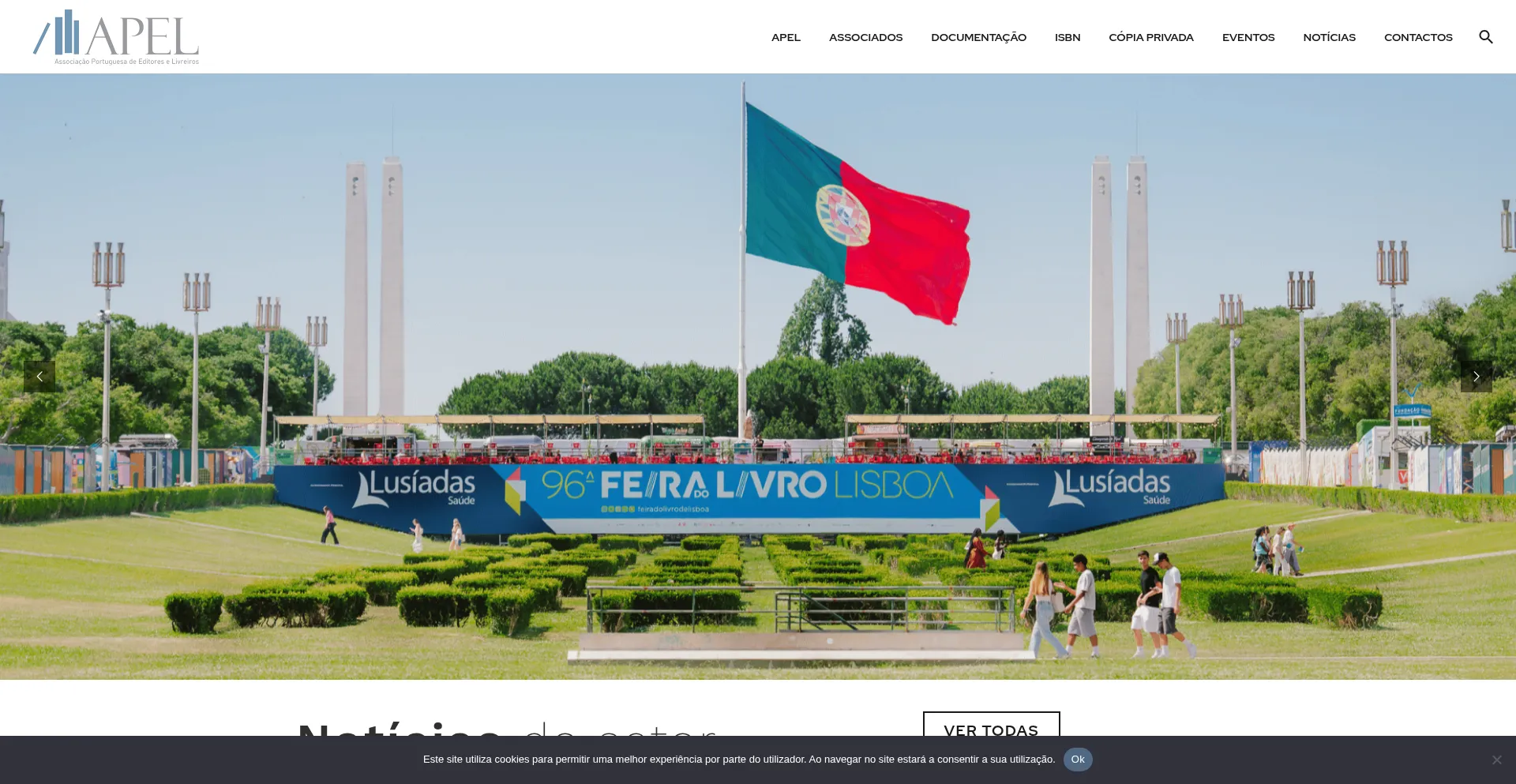Open the DOCUMENTAÇÃO menu item

click(978, 37)
